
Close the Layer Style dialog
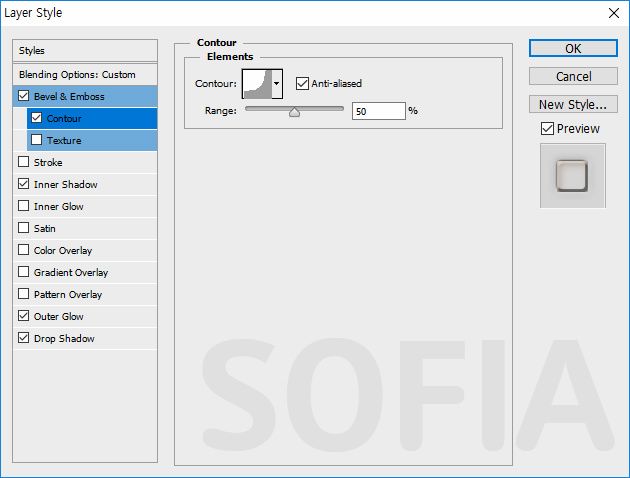[x=614, y=13]
